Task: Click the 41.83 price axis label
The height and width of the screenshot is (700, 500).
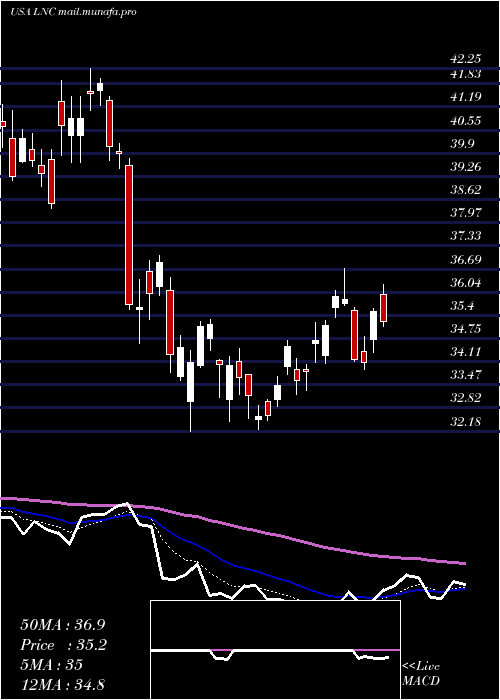Action: 466,74
